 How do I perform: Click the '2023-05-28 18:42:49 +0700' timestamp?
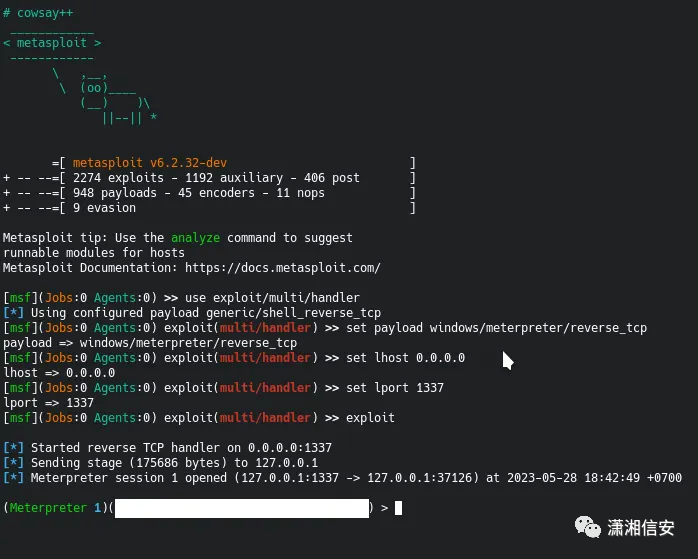click(x=594, y=478)
